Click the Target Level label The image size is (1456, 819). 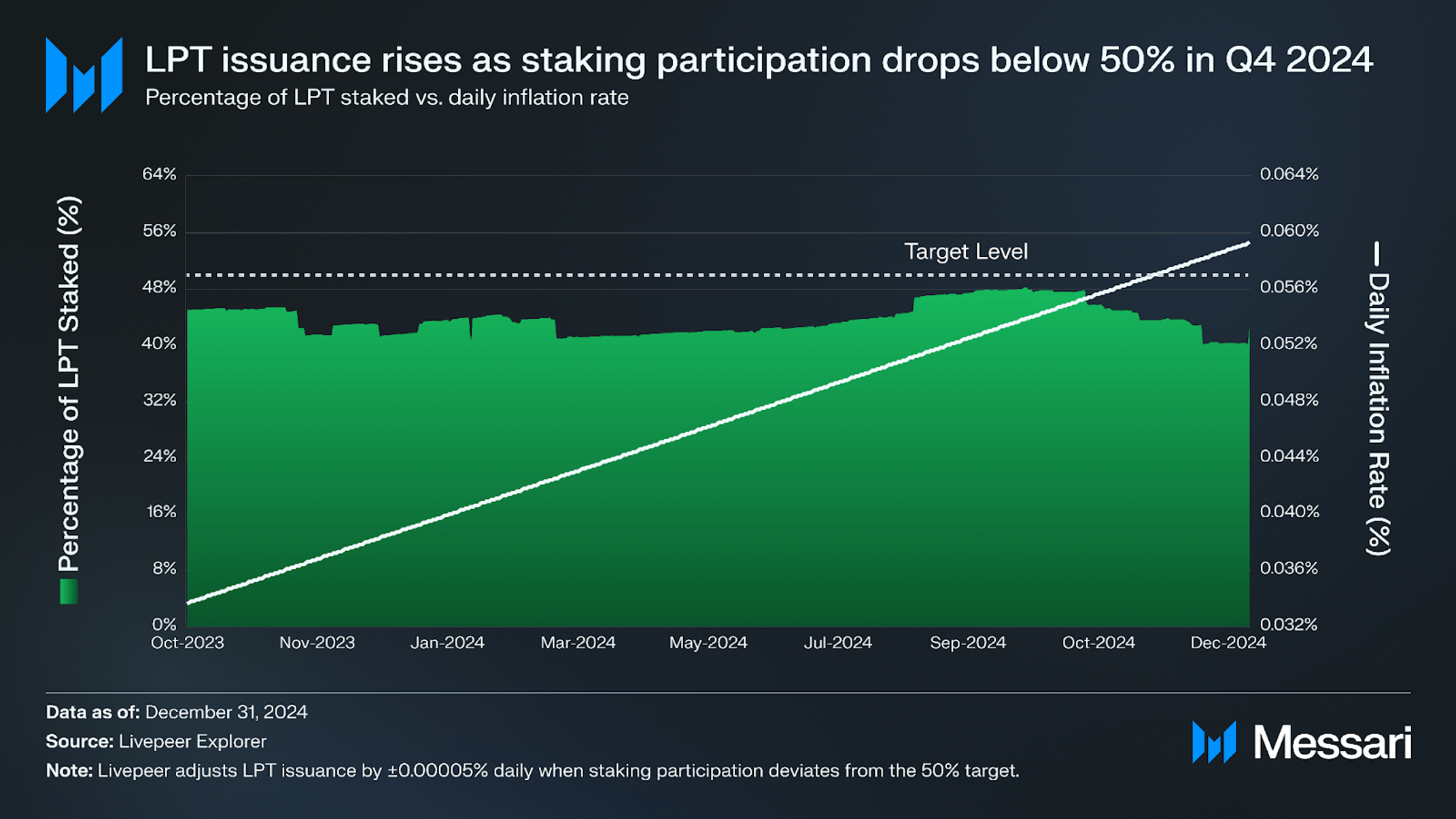click(965, 251)
